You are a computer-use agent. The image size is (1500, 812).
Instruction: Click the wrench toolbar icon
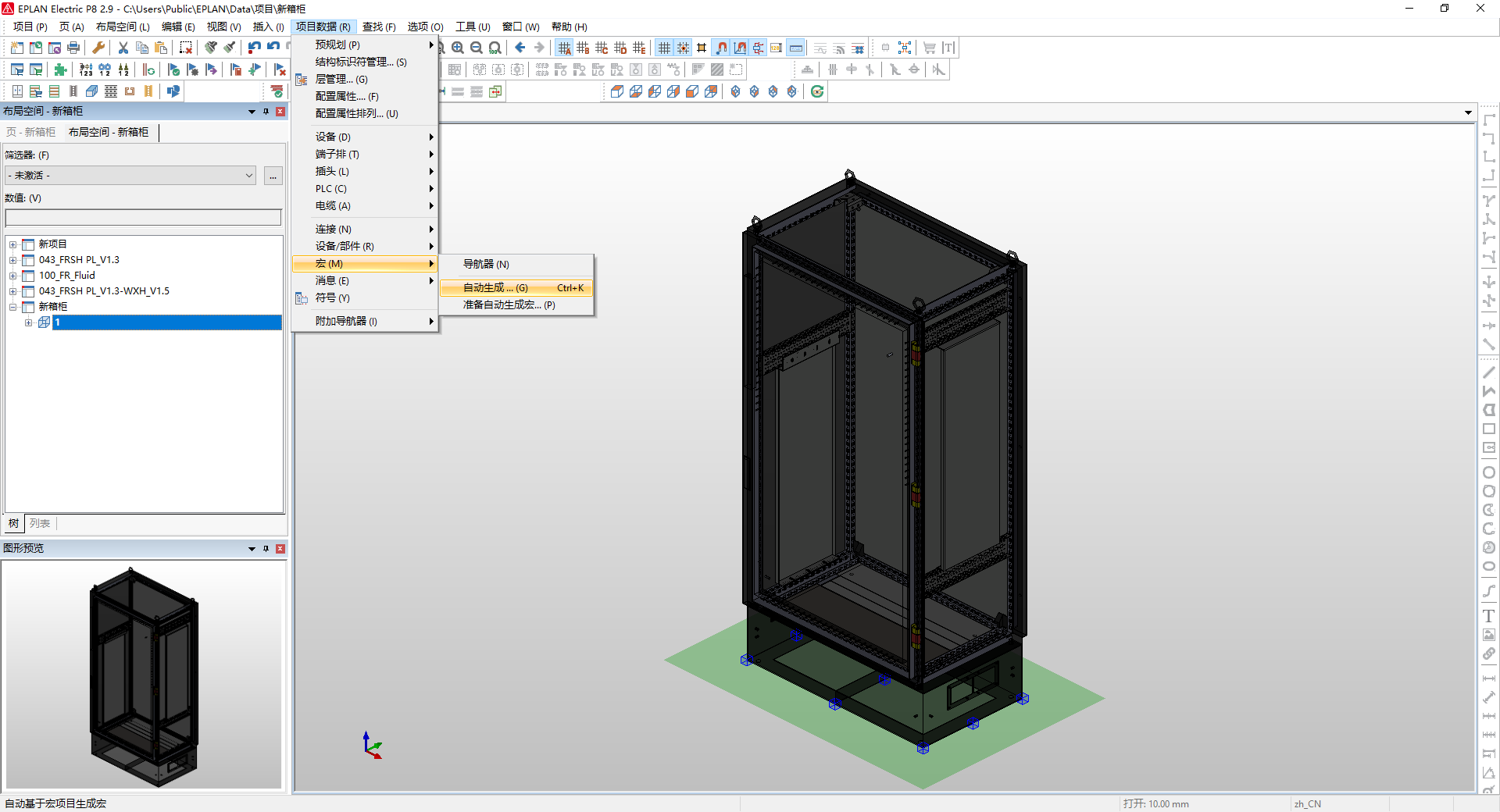click(98, 48)
